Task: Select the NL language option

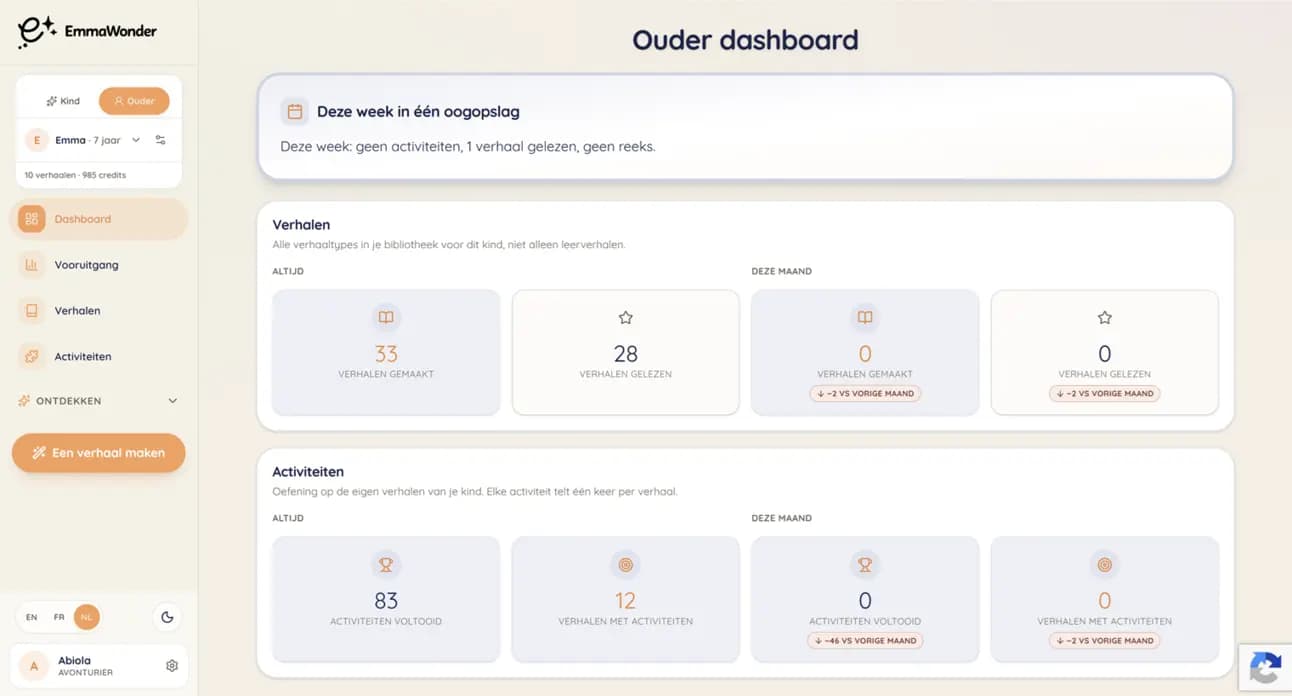Action: pyautogui.click(x=87, y=617)
